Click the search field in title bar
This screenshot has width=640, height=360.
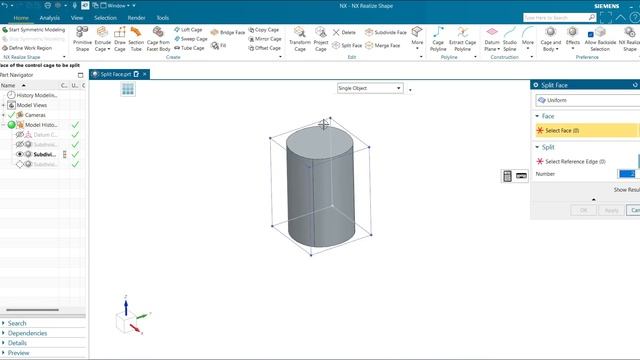pyautogui.click(x=560, y=18)
